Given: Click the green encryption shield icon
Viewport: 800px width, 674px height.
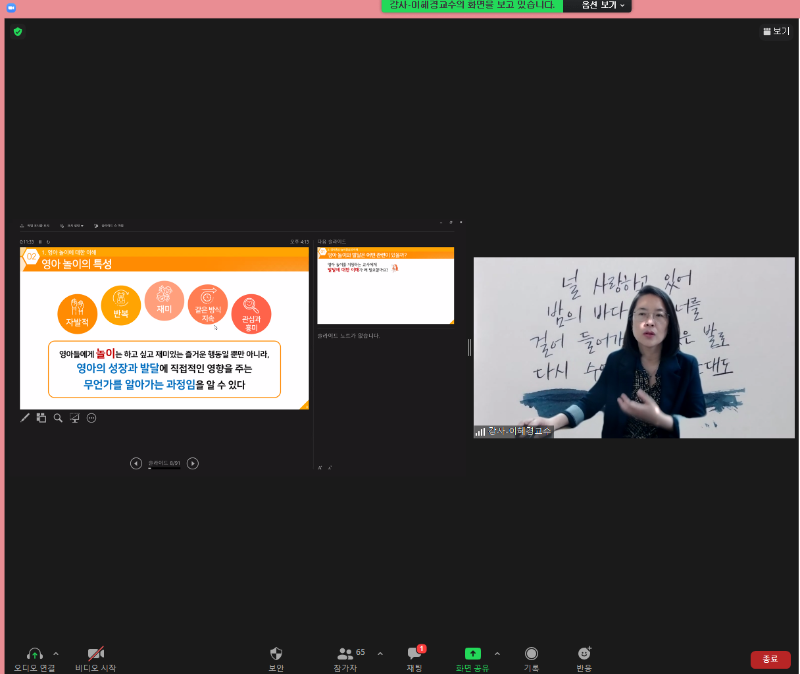Looking at the screenshot, I should [x=17, y=32].
